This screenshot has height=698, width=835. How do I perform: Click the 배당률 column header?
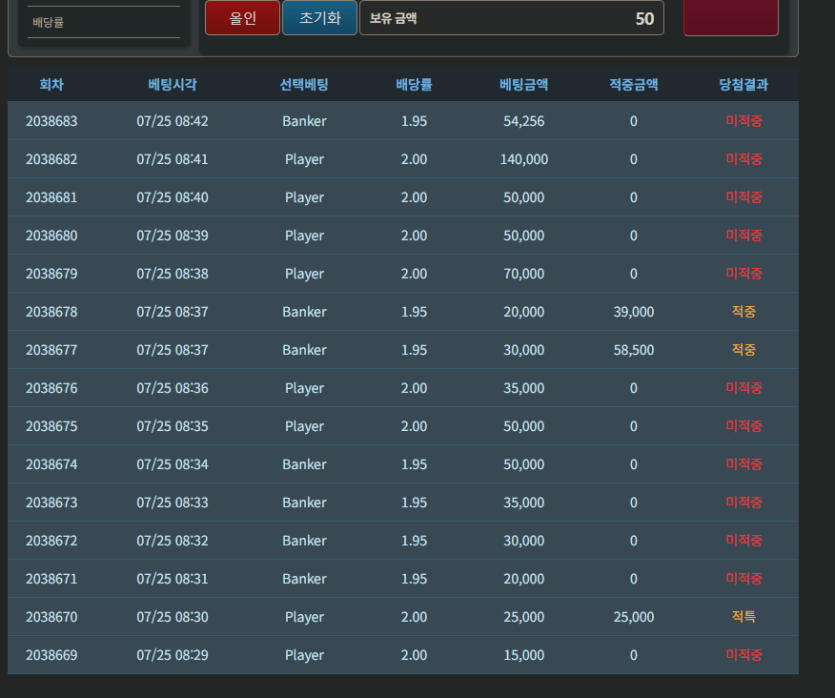[x=414, y=84]
